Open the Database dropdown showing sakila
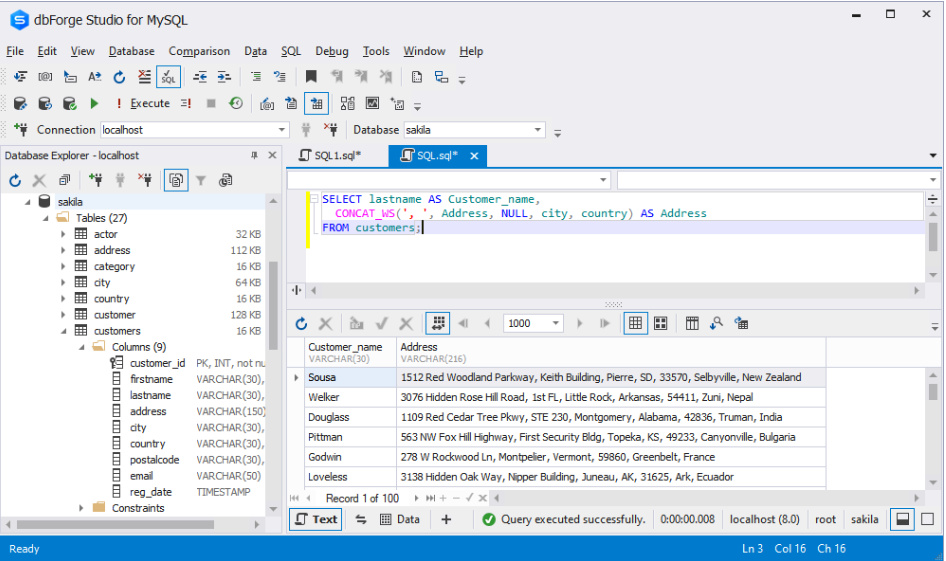The width and height of the screenshot is (946, 561). (538, 130)
